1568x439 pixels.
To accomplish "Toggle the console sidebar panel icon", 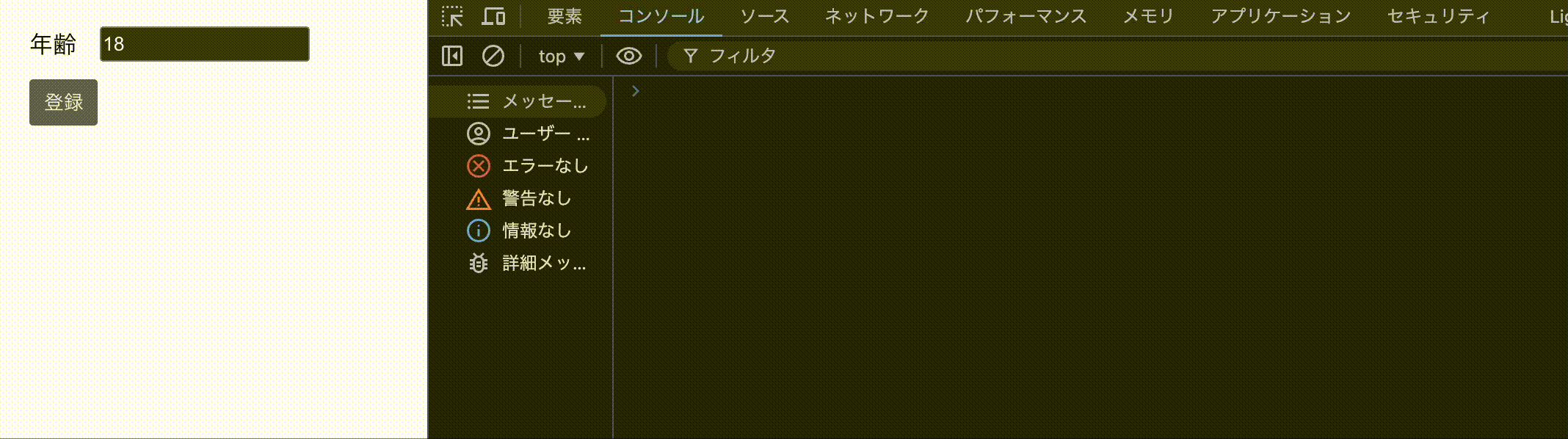I will pyautogui.click(x=452, y=56).
